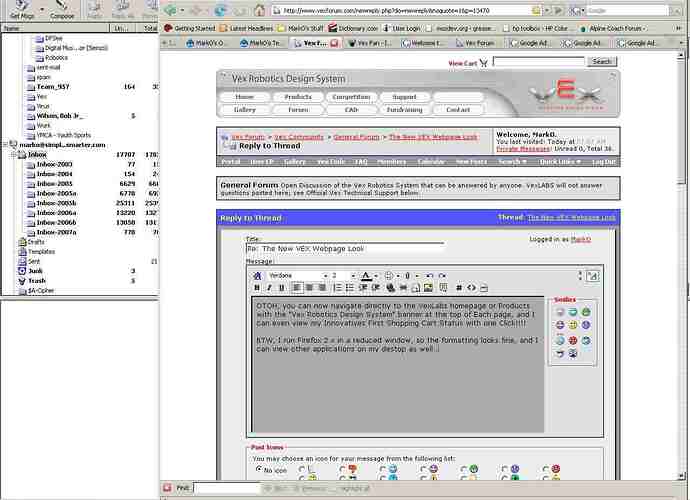Insert an image into message

(x=428, y=288)
